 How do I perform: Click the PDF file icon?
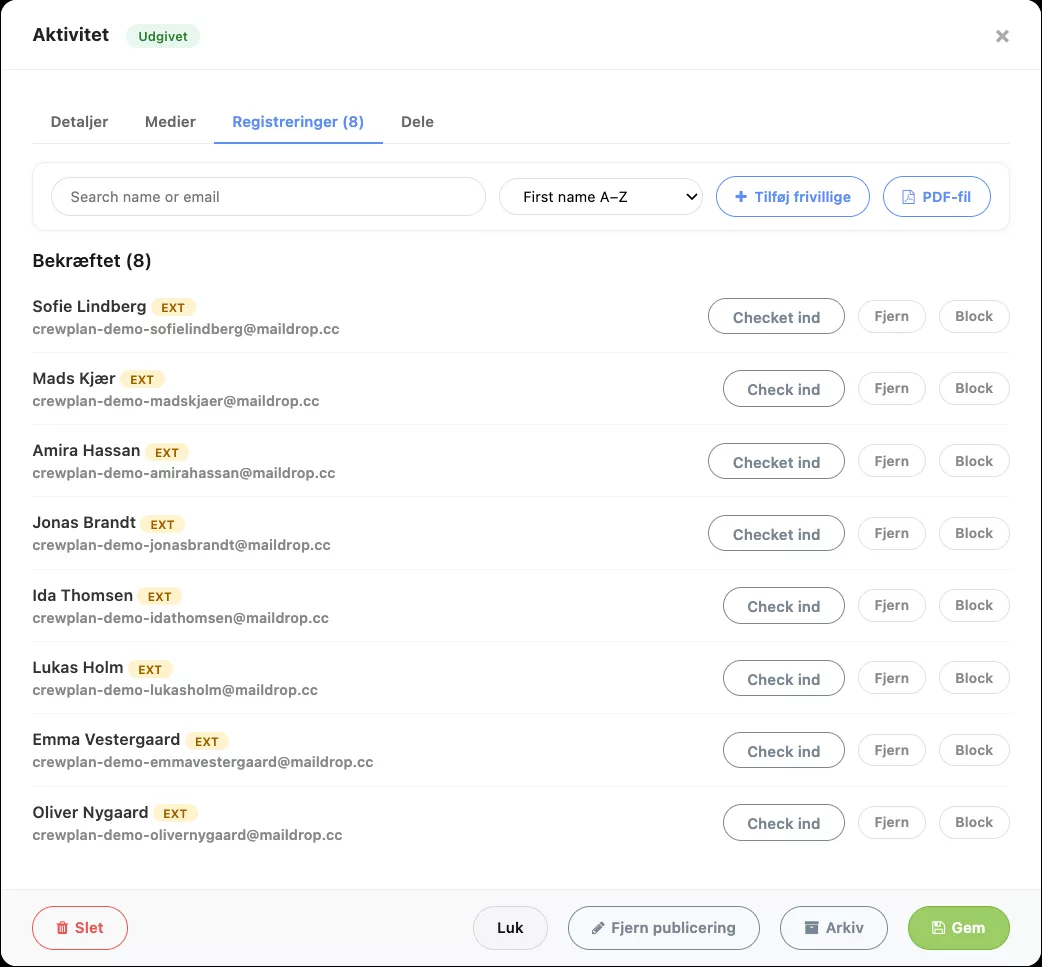pos(908,197)
